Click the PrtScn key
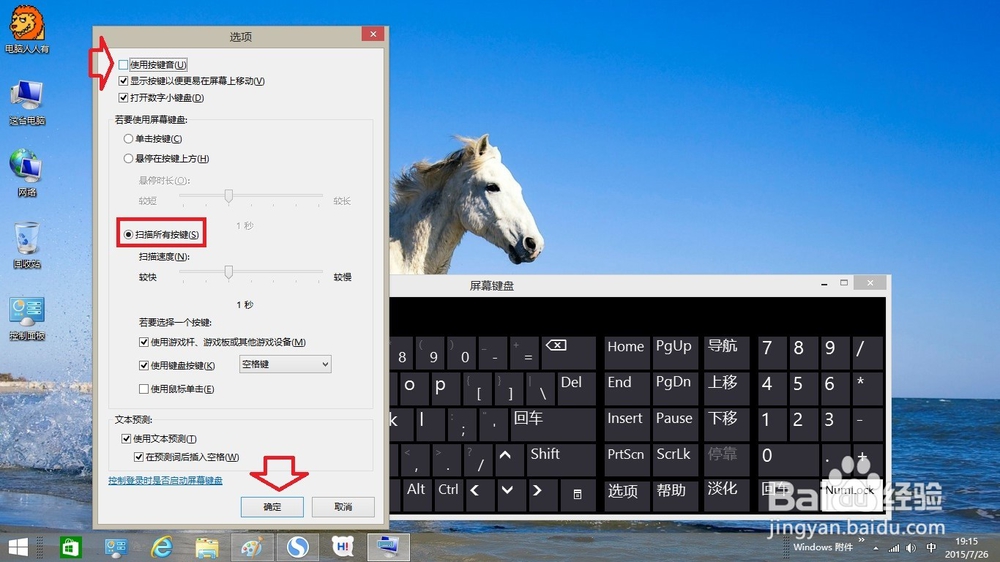 coord(626,461)
